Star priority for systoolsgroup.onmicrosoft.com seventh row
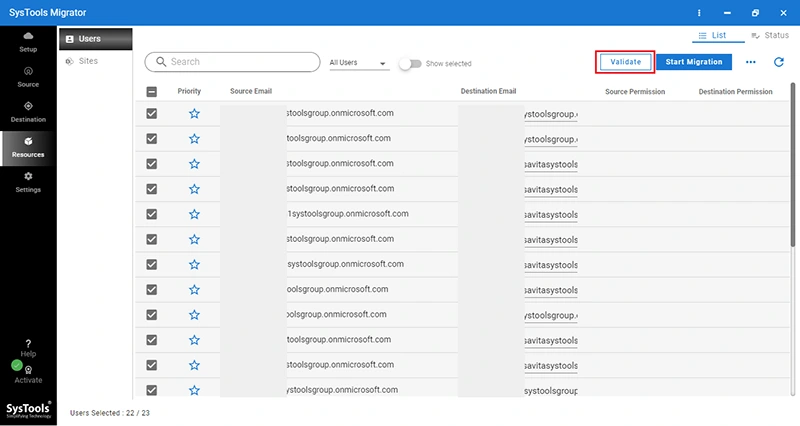 194,264
